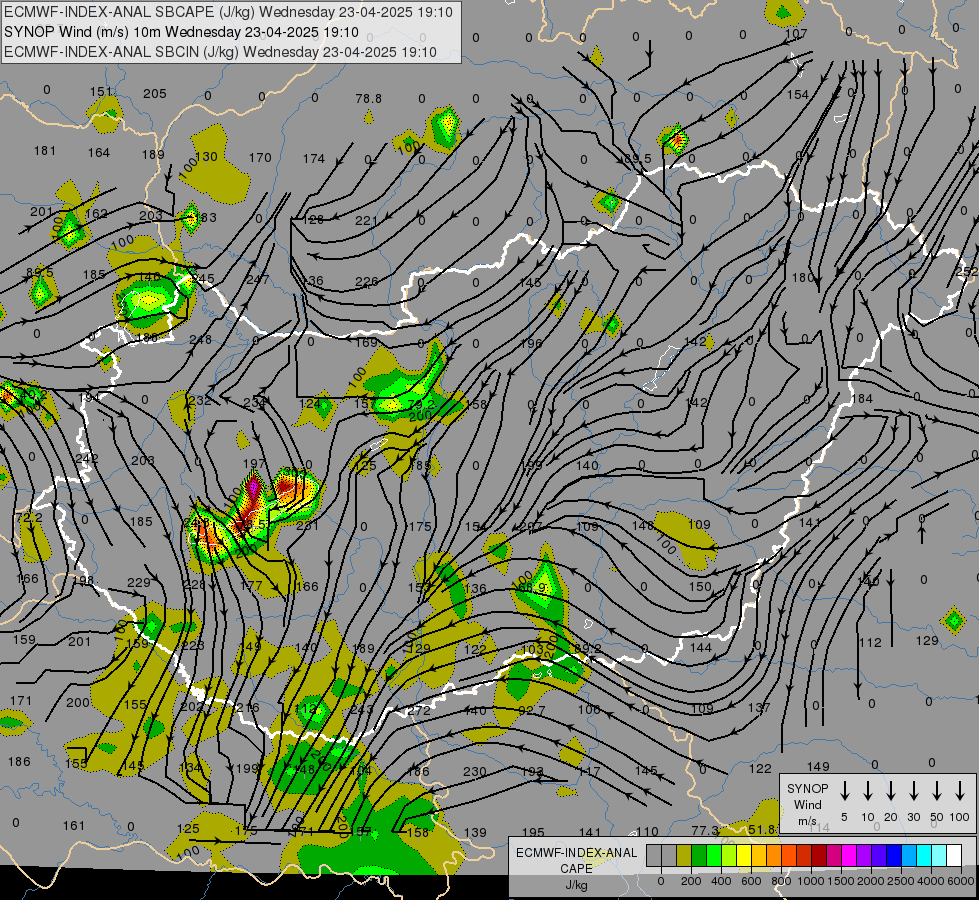Pick the dark red CAPE legend swatch

[x=819, y=855]
